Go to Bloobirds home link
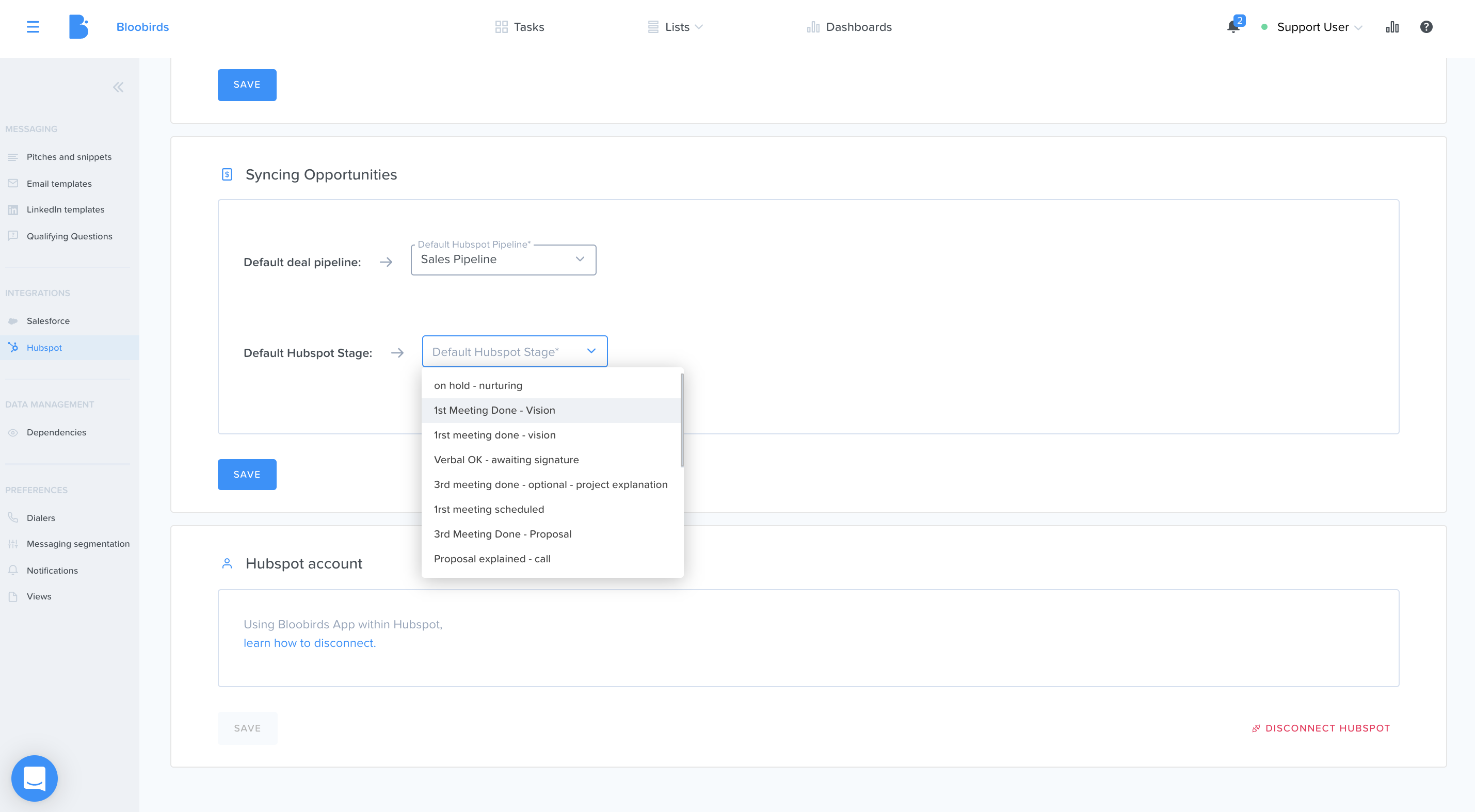Screen dimensions: 1475x812 click(142, 27)
